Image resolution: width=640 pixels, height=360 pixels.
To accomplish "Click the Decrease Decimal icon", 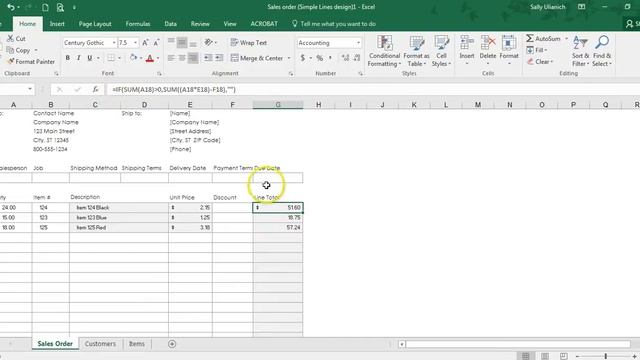I will tap(357, 58).
